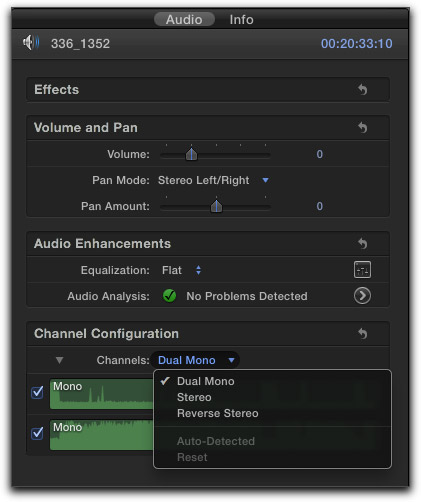This screenshot has height=502, width=421.
Task: Click the Pan Amount value field
Action: (319, 206)
